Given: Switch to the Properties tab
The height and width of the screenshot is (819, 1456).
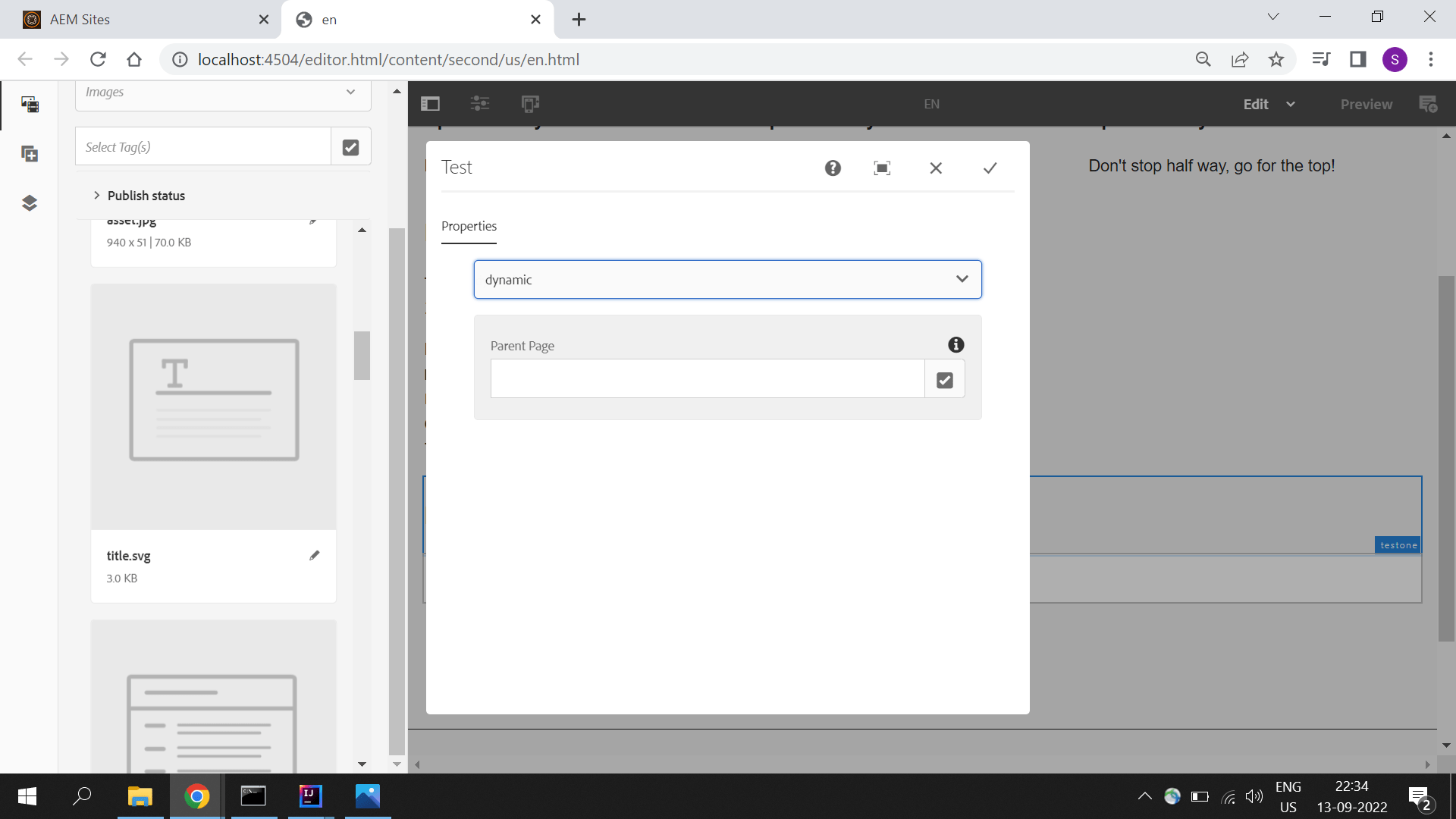Looking at the screenshot, I should (x=469, y=226).
